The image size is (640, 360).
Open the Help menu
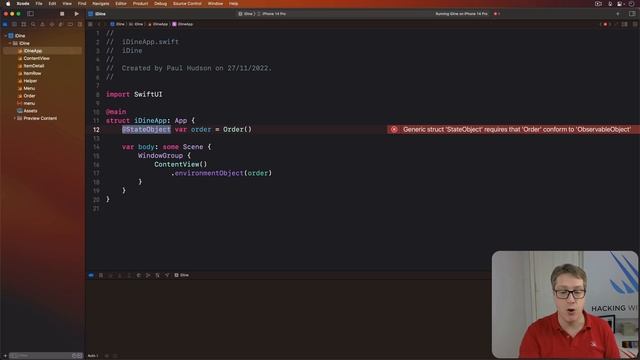(233, 4)
